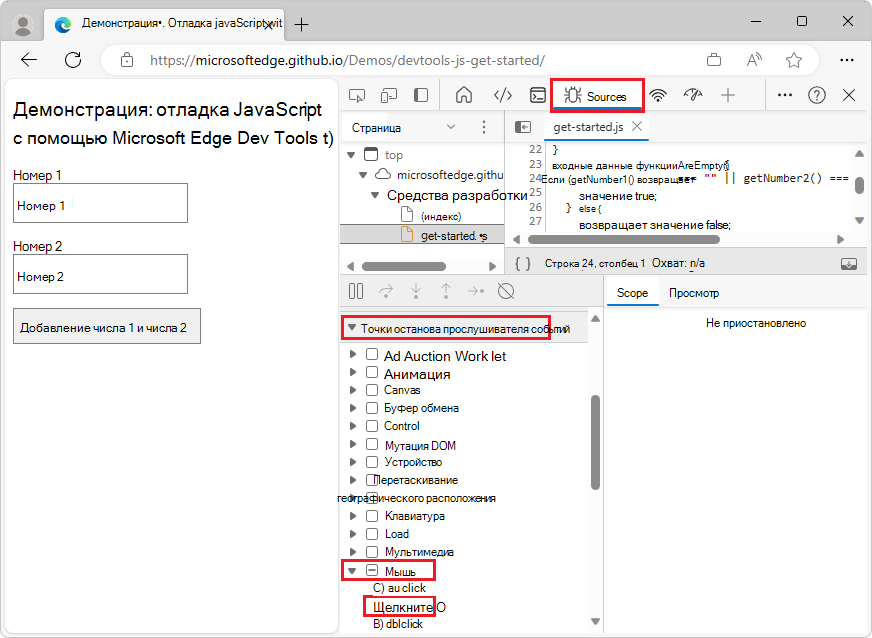The height and width of the screenshot is (638, 872).
Task: Deactivate breakpoints icon
Action: click(x=506, y=291)
